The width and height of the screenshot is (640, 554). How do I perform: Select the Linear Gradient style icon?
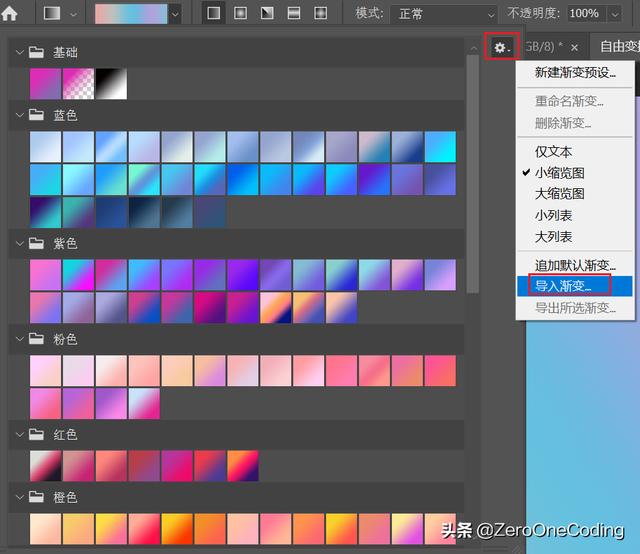[x=215, y=14]
